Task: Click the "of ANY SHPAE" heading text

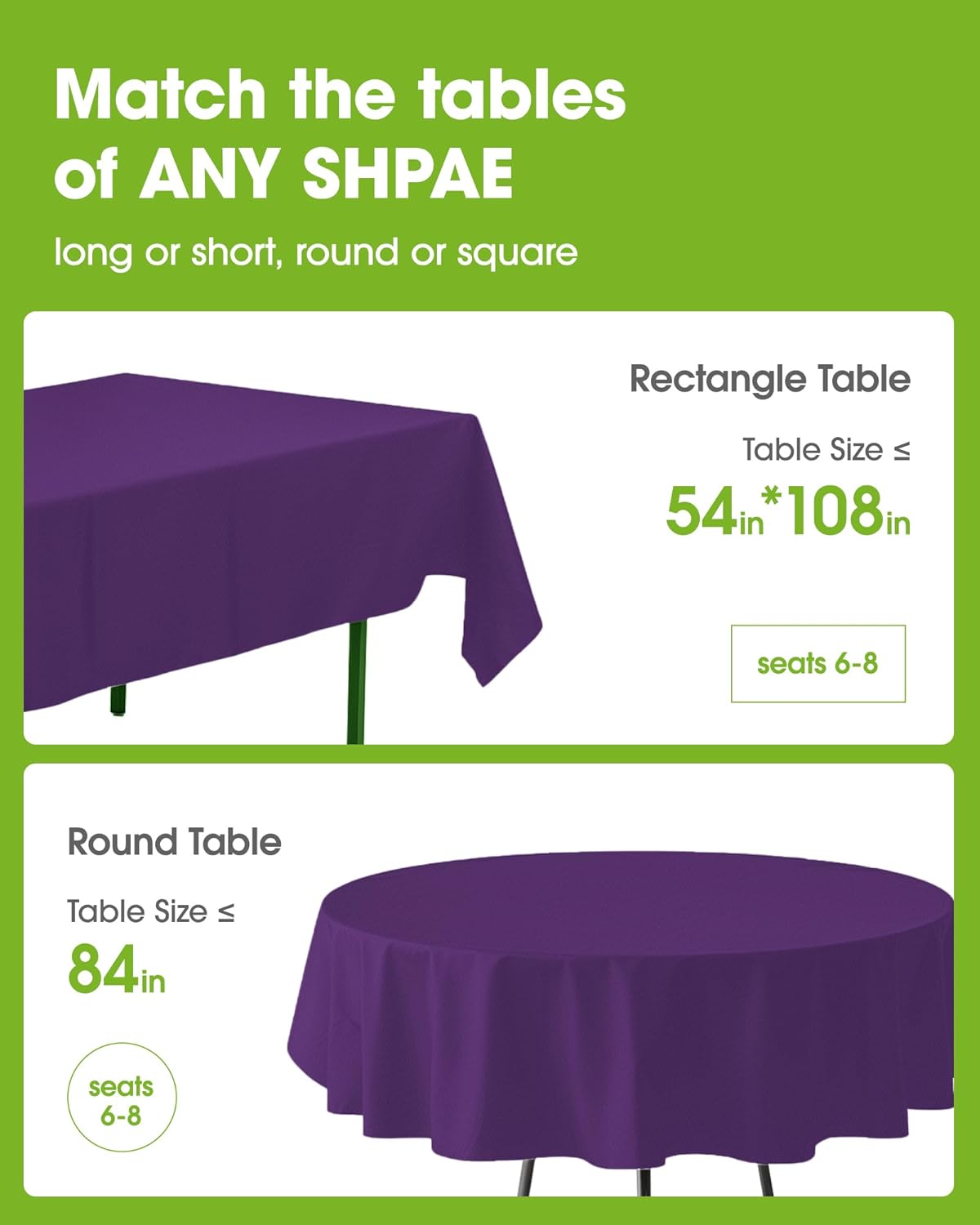Action: 283,172
